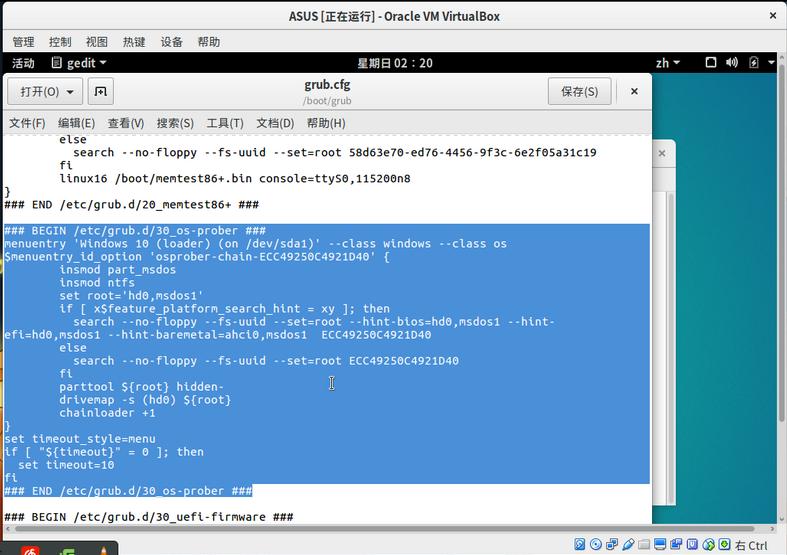The image size is (787, 555).
Task: Open the VirtualBox 视图 menu
Action: pos(97,42)
